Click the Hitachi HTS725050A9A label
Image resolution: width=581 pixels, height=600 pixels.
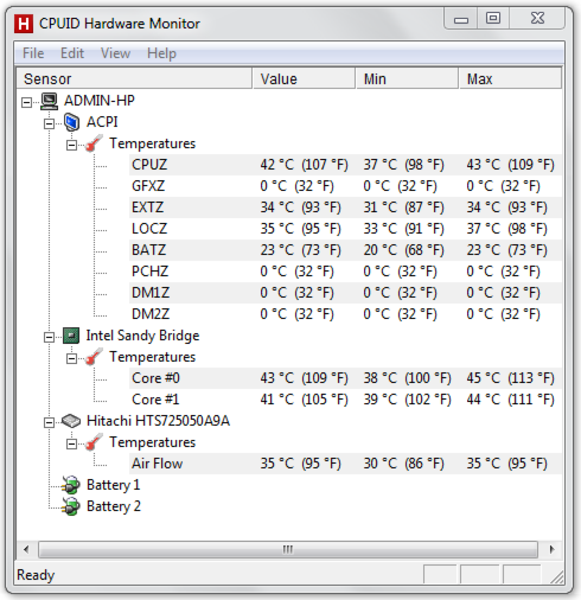click(158, 421)
